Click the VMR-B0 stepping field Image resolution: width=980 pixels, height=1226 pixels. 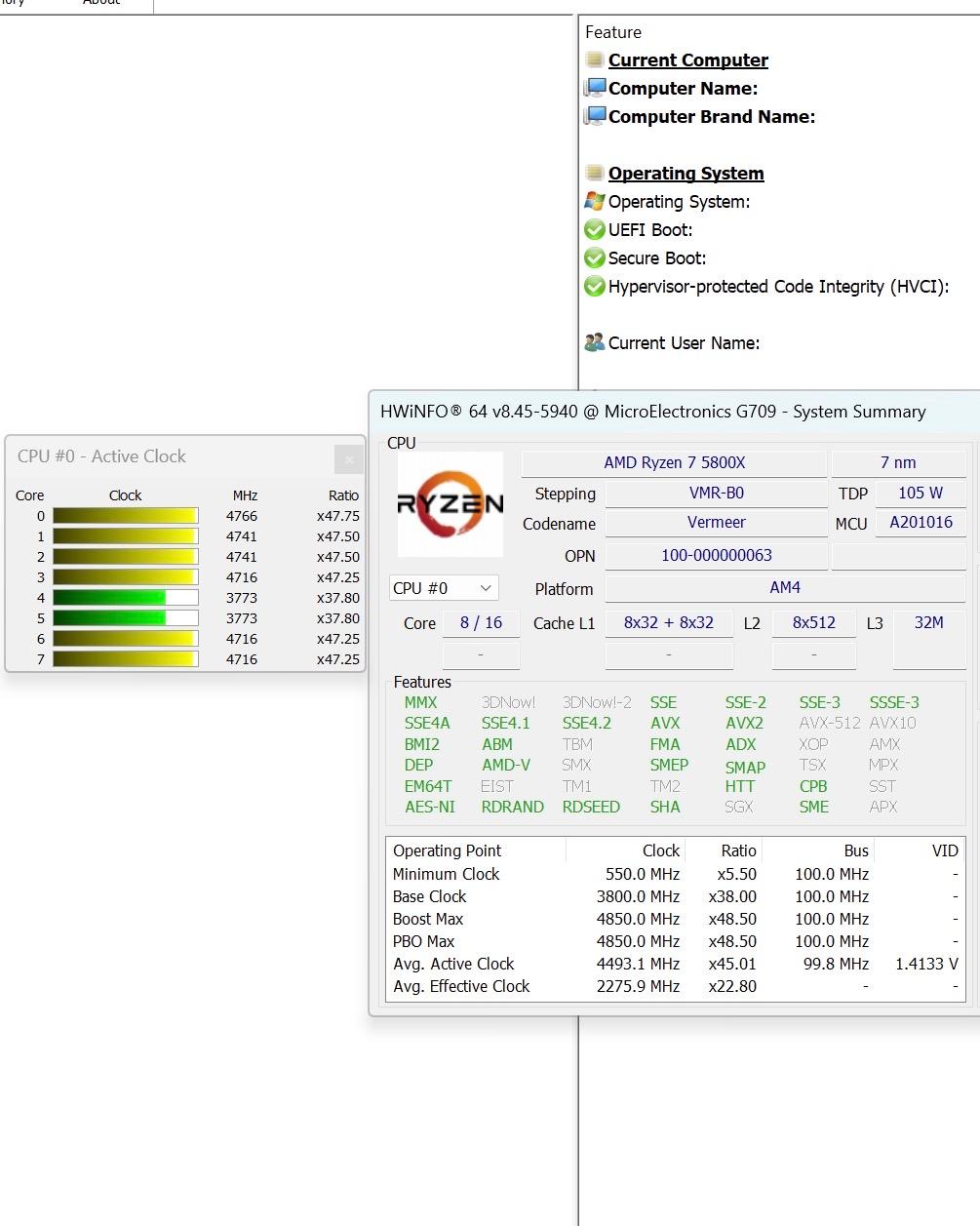point(716,493)
